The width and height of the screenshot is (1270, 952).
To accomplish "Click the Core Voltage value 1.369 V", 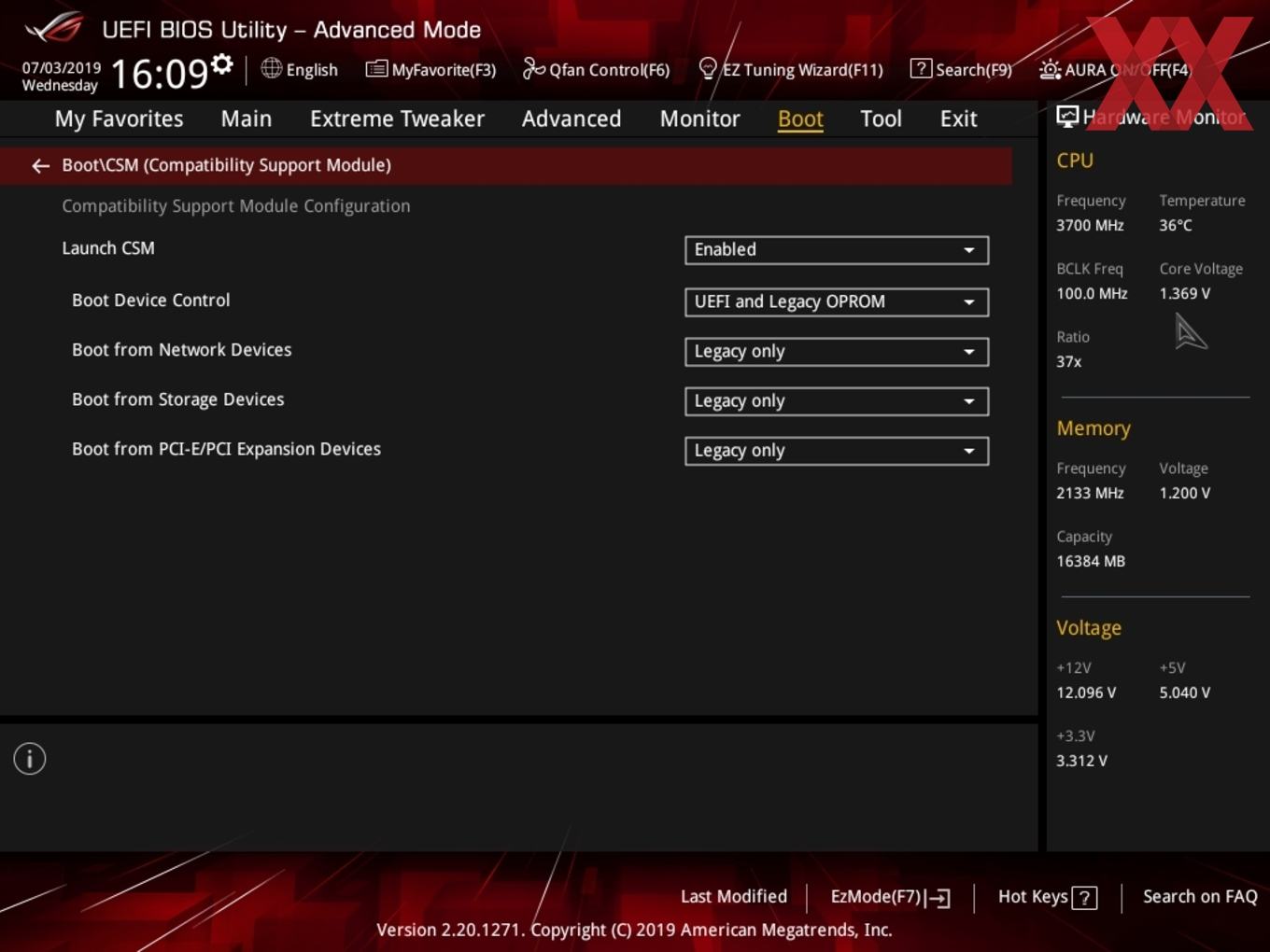I will (1184, 293).
